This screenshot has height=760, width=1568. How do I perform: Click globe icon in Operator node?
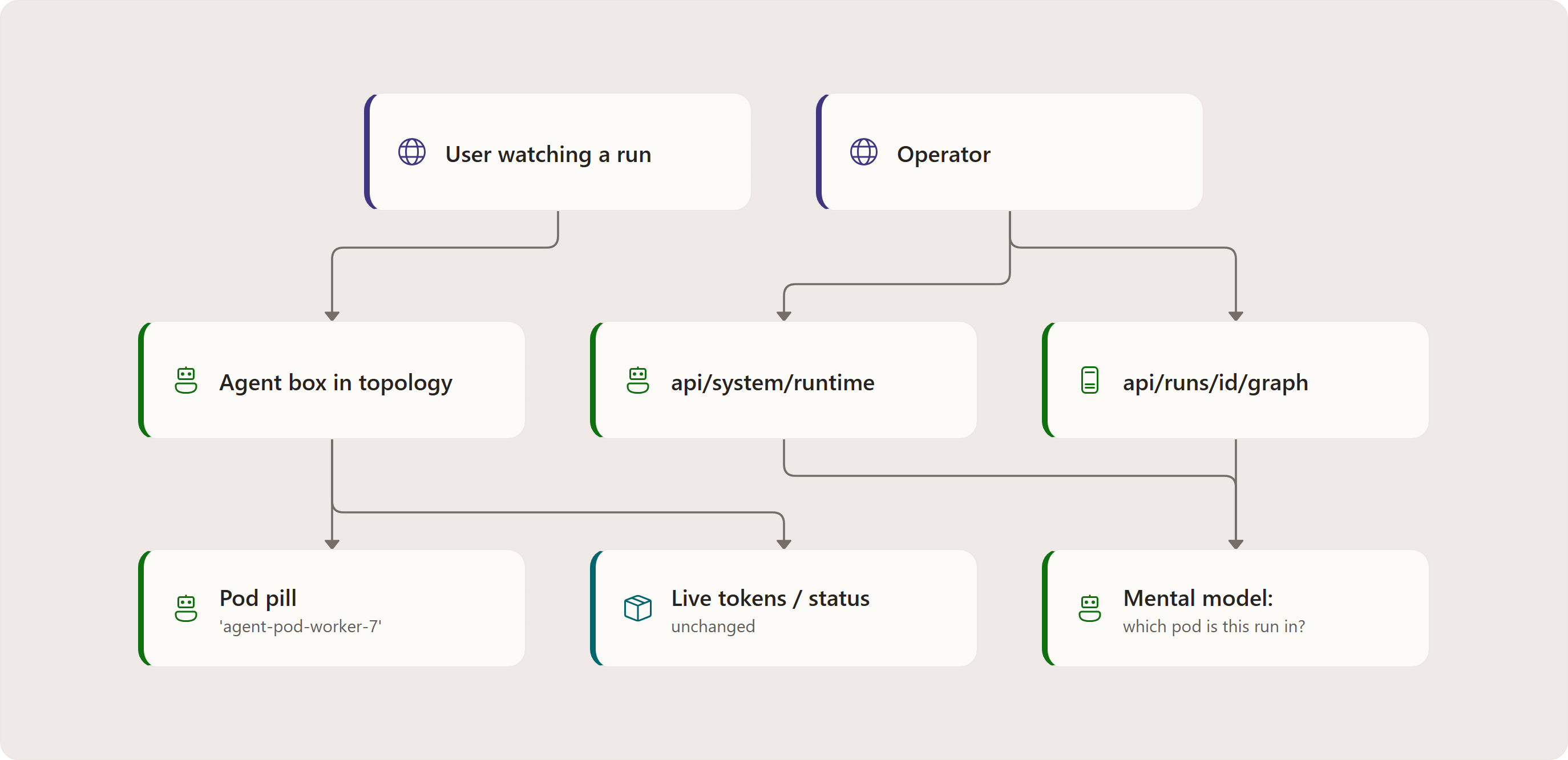point(864,152)
